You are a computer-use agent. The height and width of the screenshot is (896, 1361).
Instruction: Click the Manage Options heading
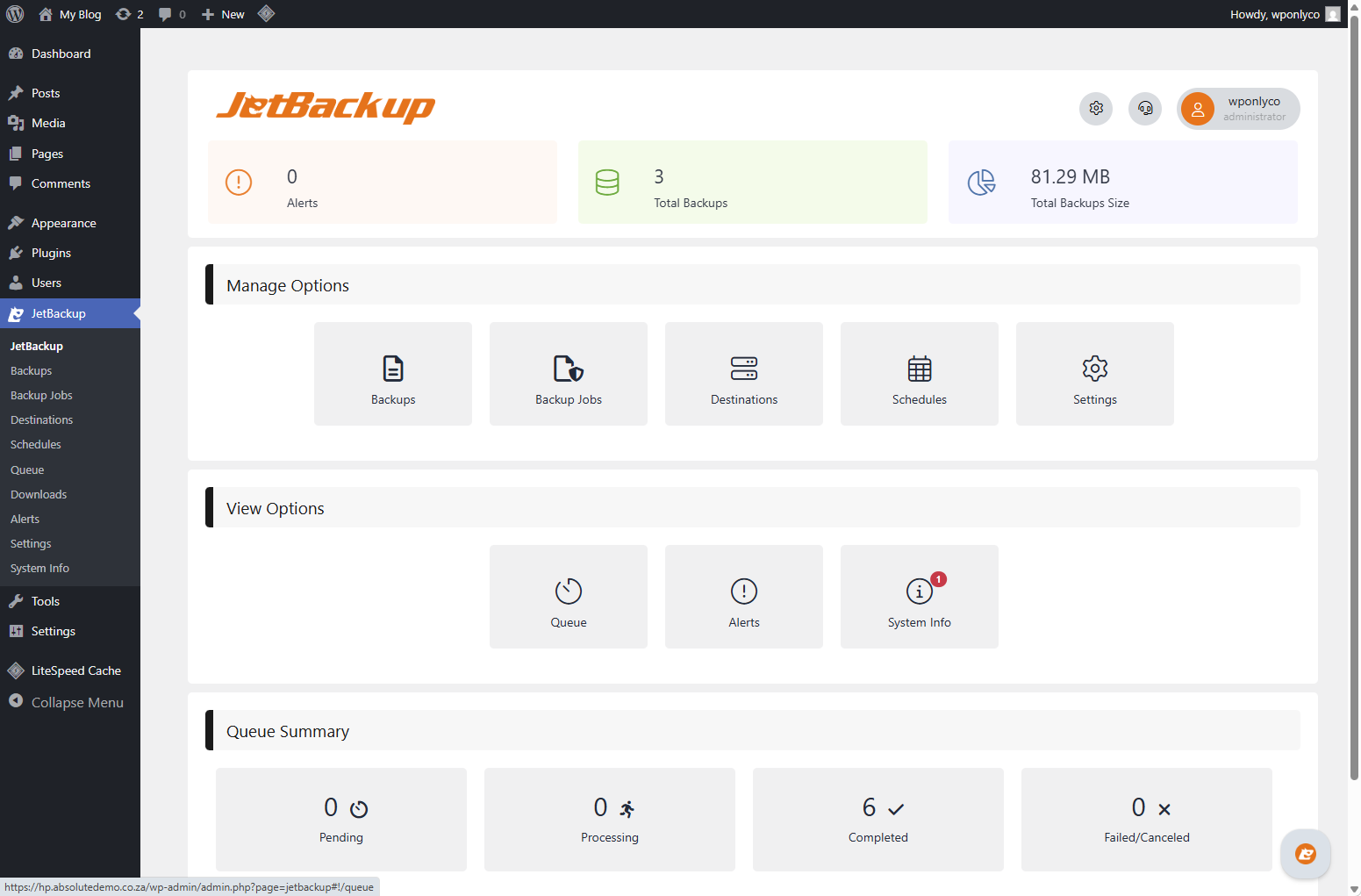[288, 285]
